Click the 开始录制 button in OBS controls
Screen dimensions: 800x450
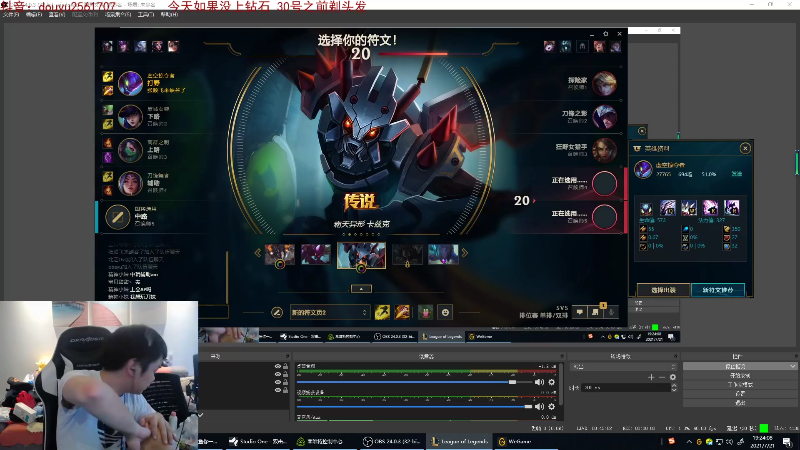point(740,376)
